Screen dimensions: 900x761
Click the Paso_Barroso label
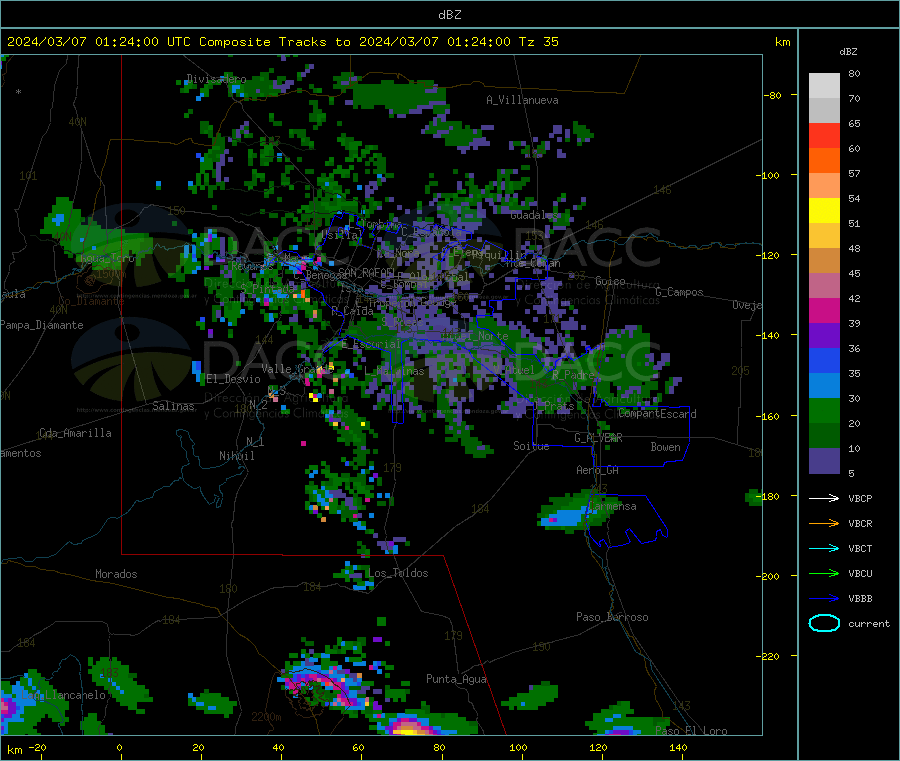point(612,617)
